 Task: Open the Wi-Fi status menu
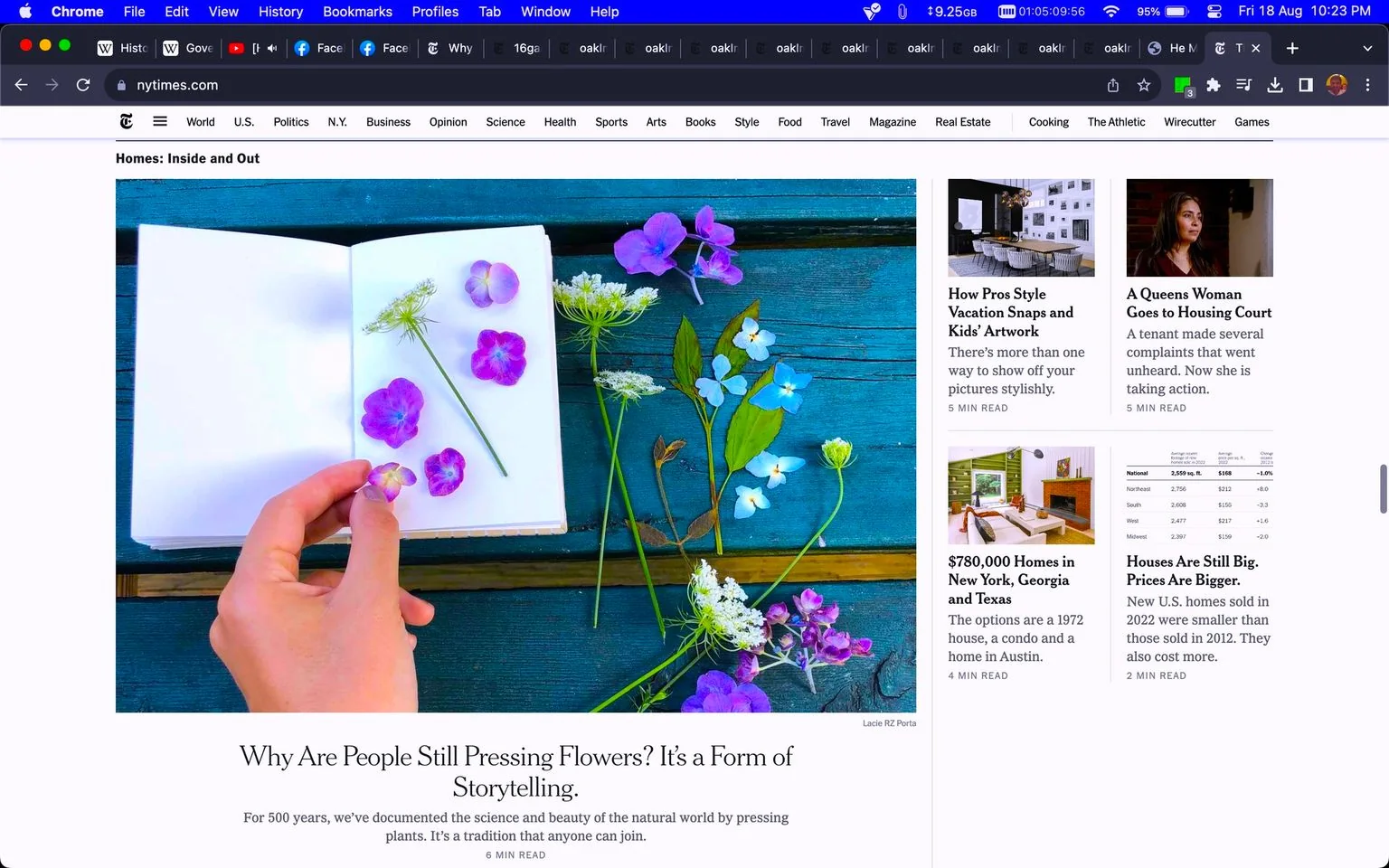pos(1111,12)
